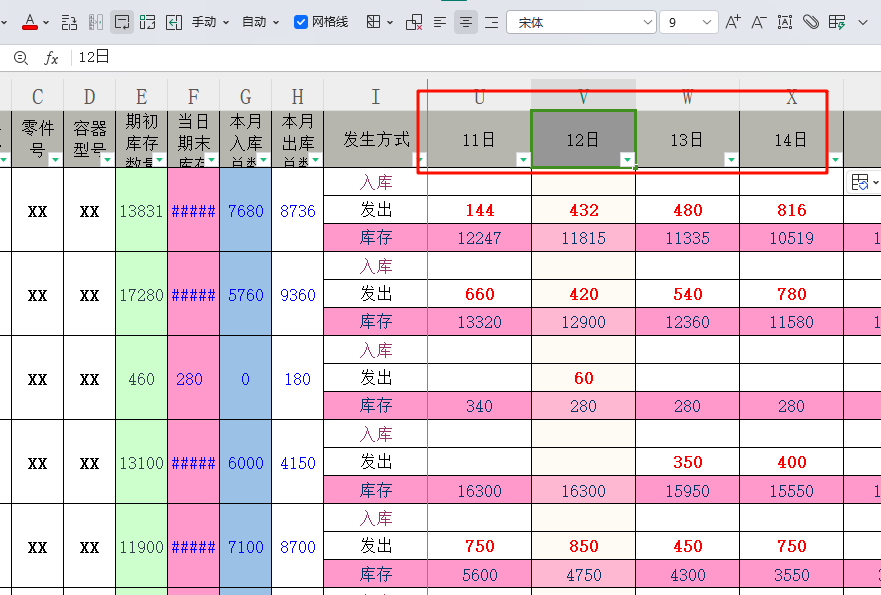This screenshot has height=595, width=881.
Task: Click the greyed column split icon
Action: tap(96, 22)
